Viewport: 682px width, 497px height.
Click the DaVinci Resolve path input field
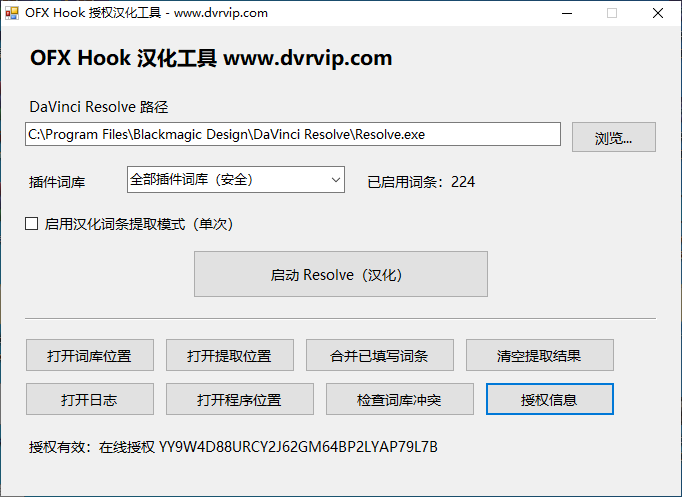pyautogui.click(x=293, y=134)
